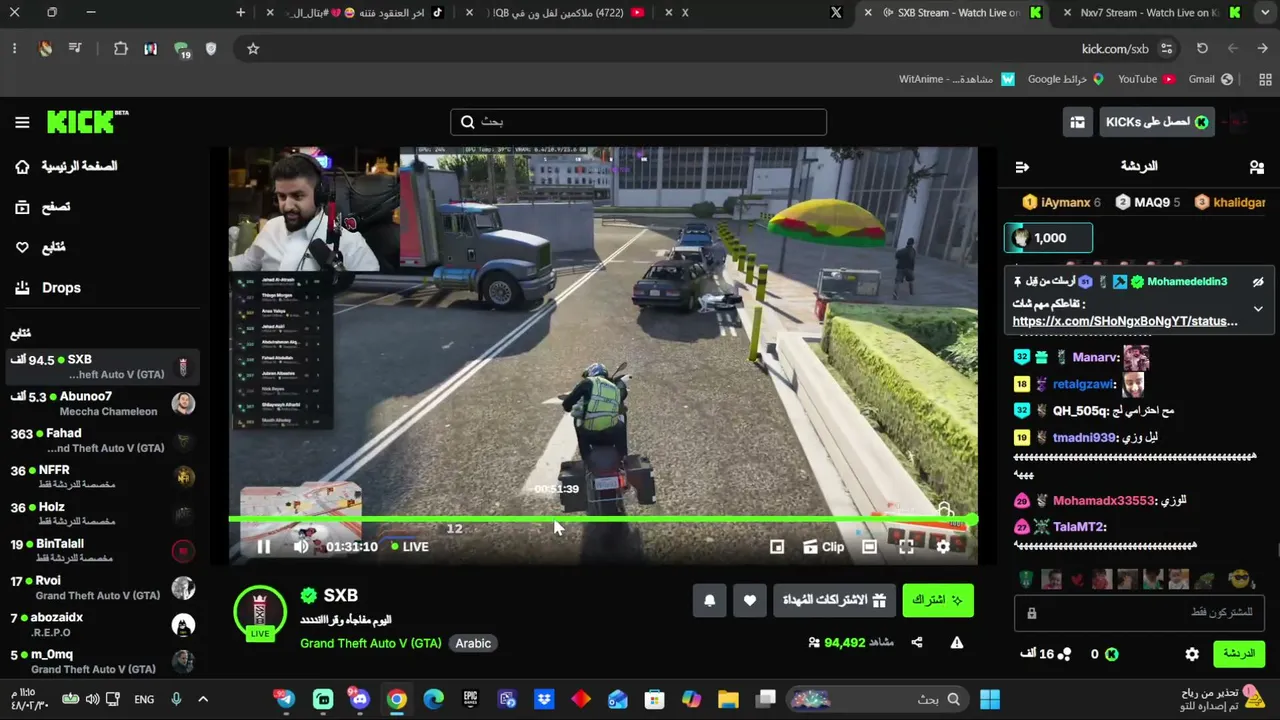Open the gift subscriptions button
1280x720 pixels.
pyautogui.click(x=834, y=600)
